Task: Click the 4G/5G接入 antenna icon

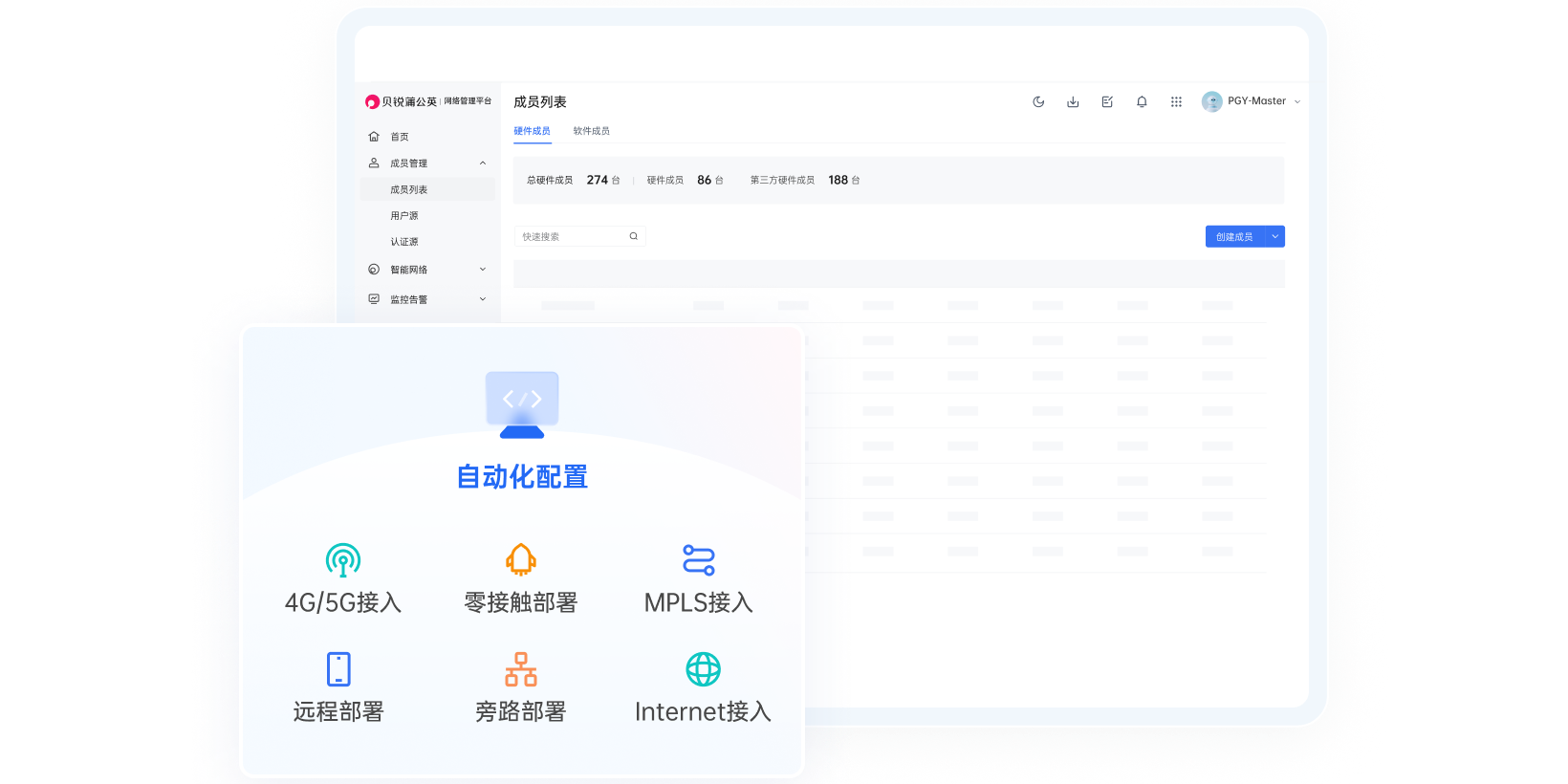Action: click(343, 560)
